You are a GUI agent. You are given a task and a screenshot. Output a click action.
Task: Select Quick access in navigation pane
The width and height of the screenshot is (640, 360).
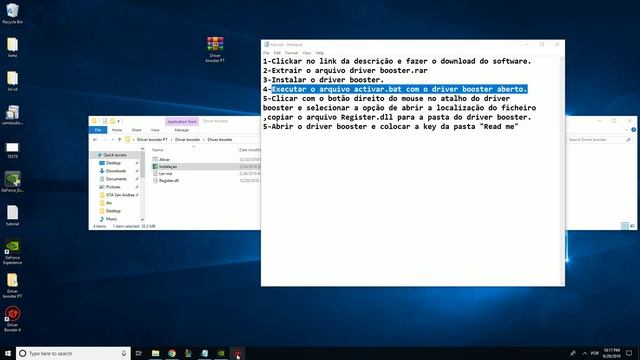coord(115,155)
